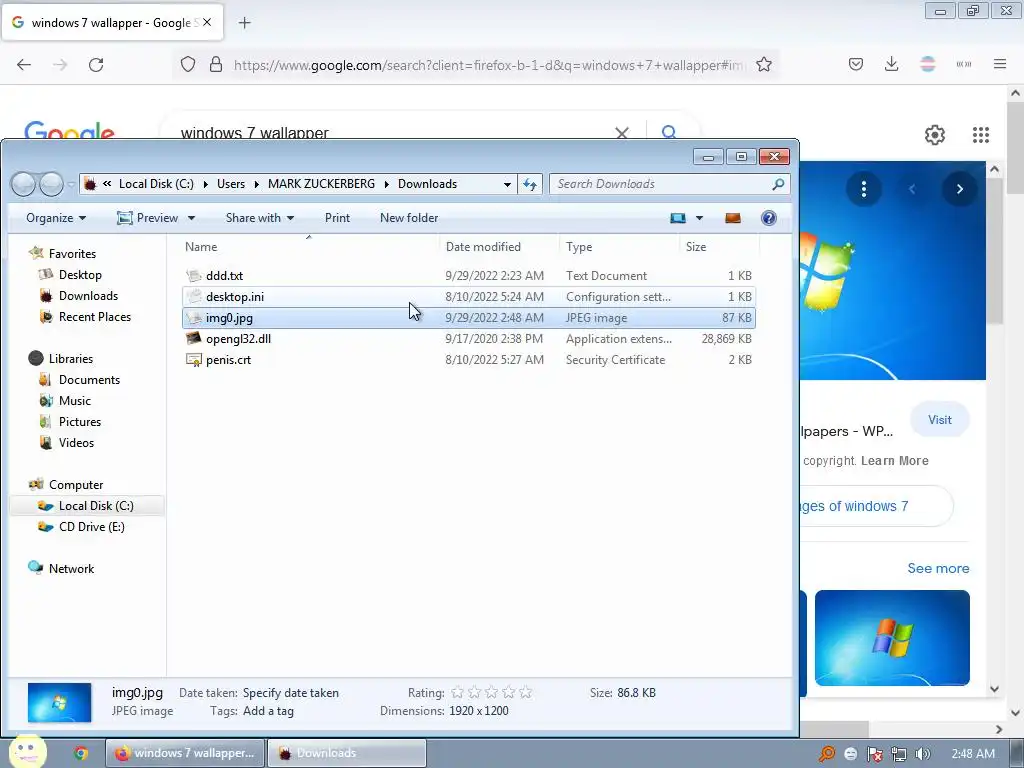Select windows 7 wallpaper taskbar button
This screenshot has width=1024, height=768.
point(185,753)
